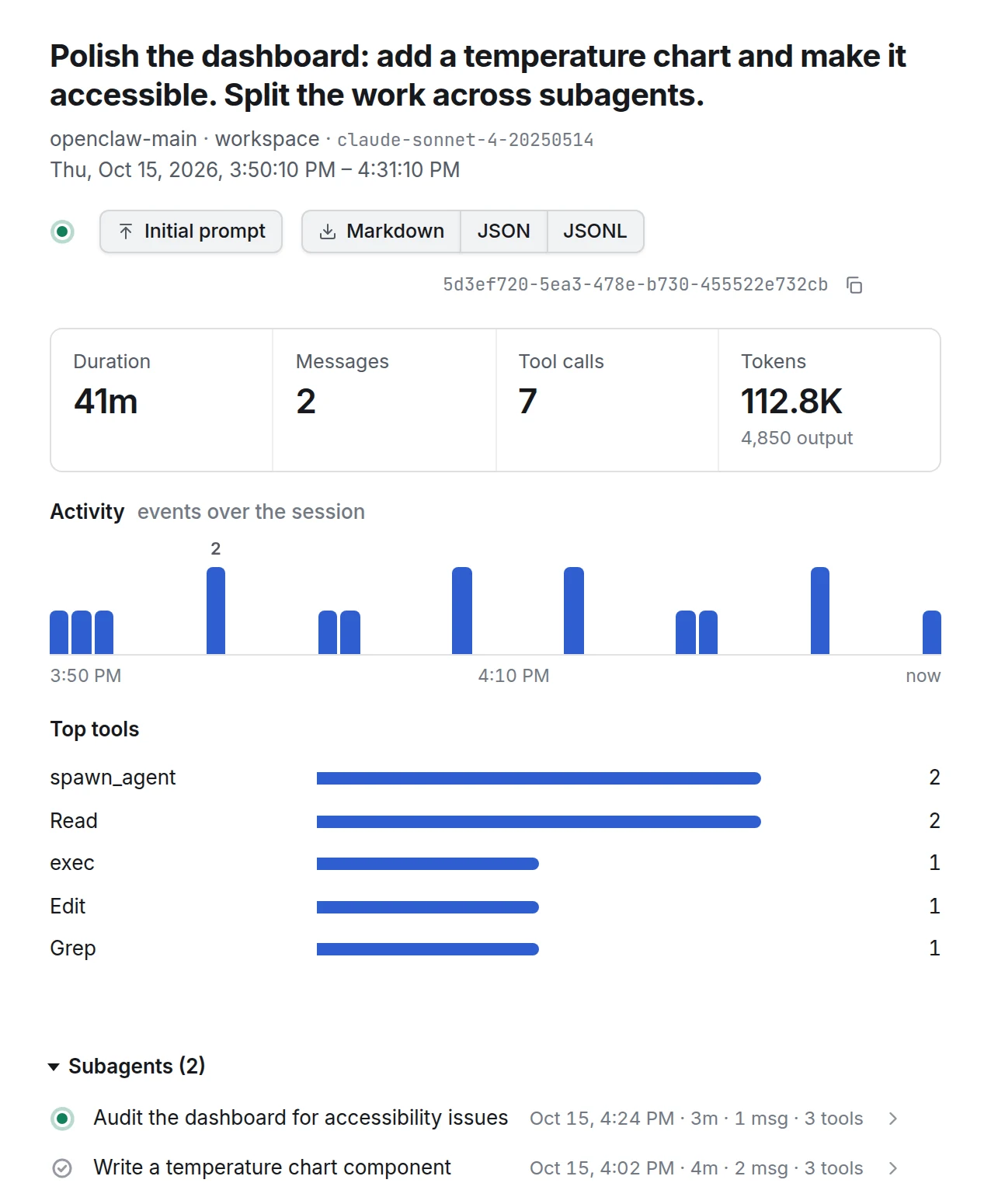
Task: Select the activity bar labeled 2
Action: click(x=216, y=611)
